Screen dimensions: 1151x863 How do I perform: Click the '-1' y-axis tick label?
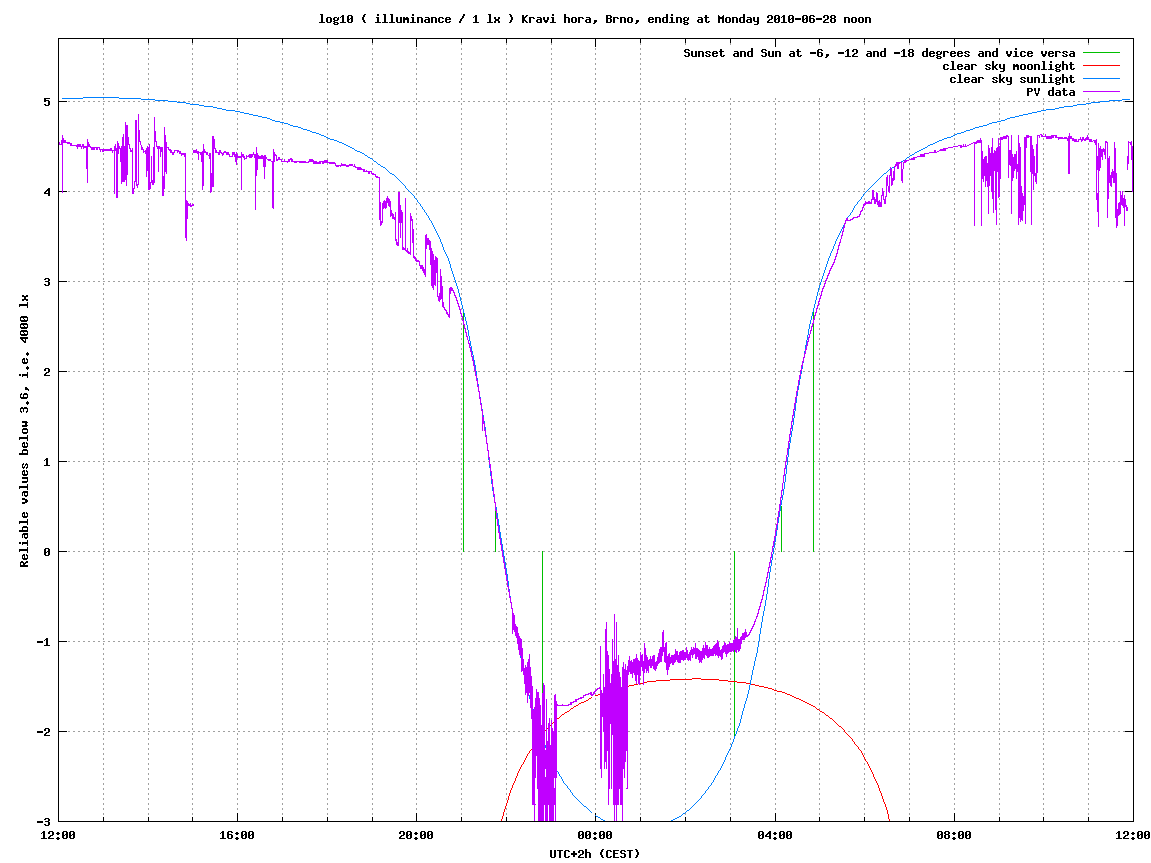[44, 642]
